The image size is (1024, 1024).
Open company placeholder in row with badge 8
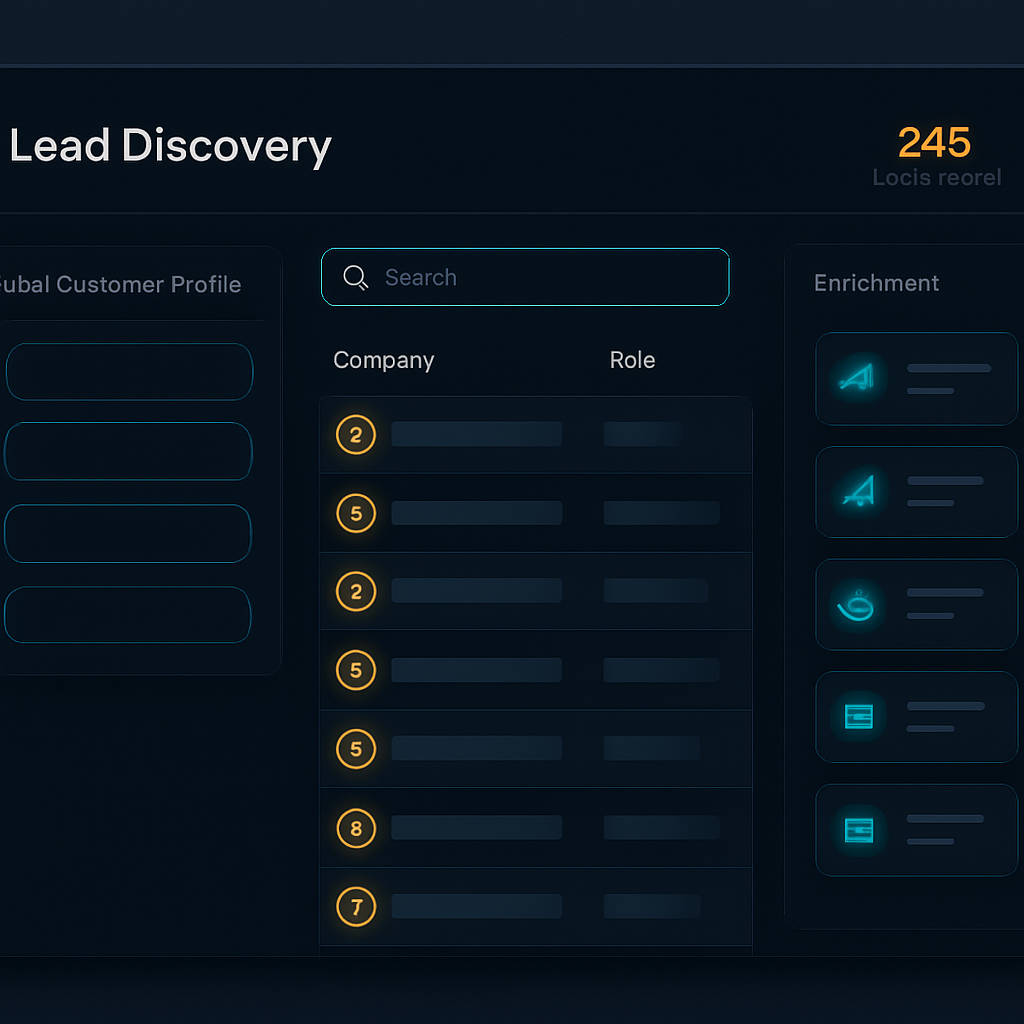[476, 827]
